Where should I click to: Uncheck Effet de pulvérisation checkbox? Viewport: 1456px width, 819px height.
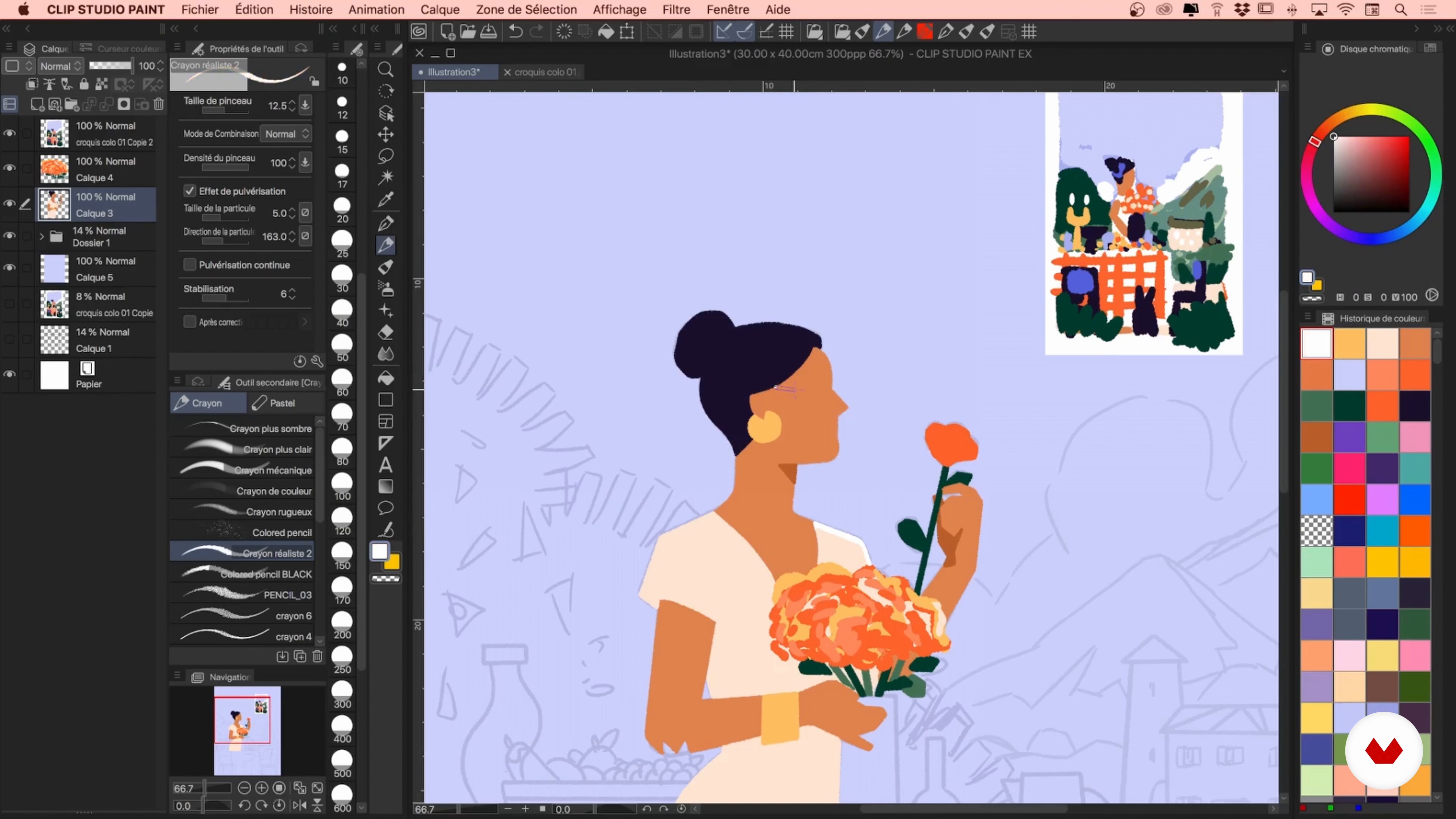(x=190, y=191)
